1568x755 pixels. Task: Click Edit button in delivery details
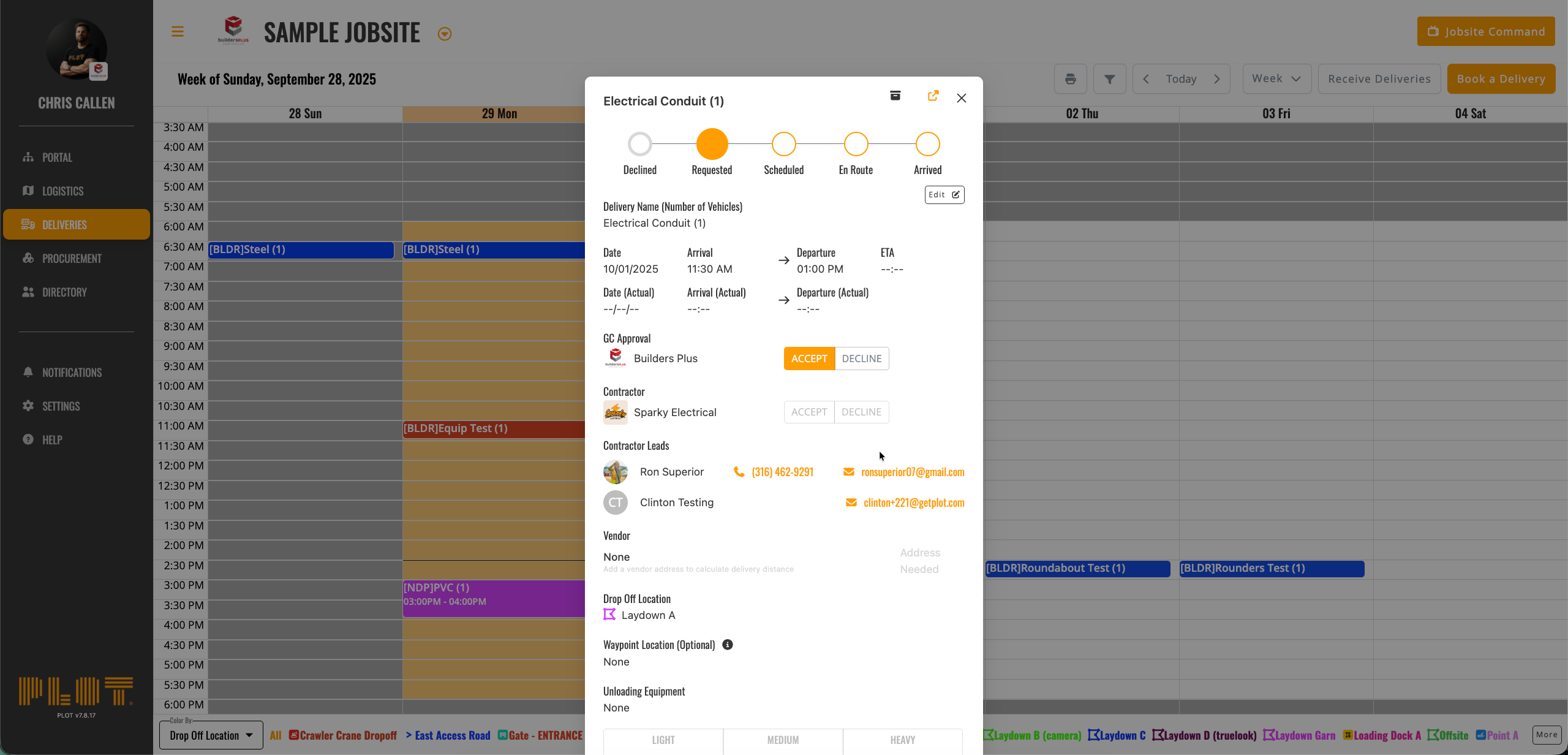[944, 195]
